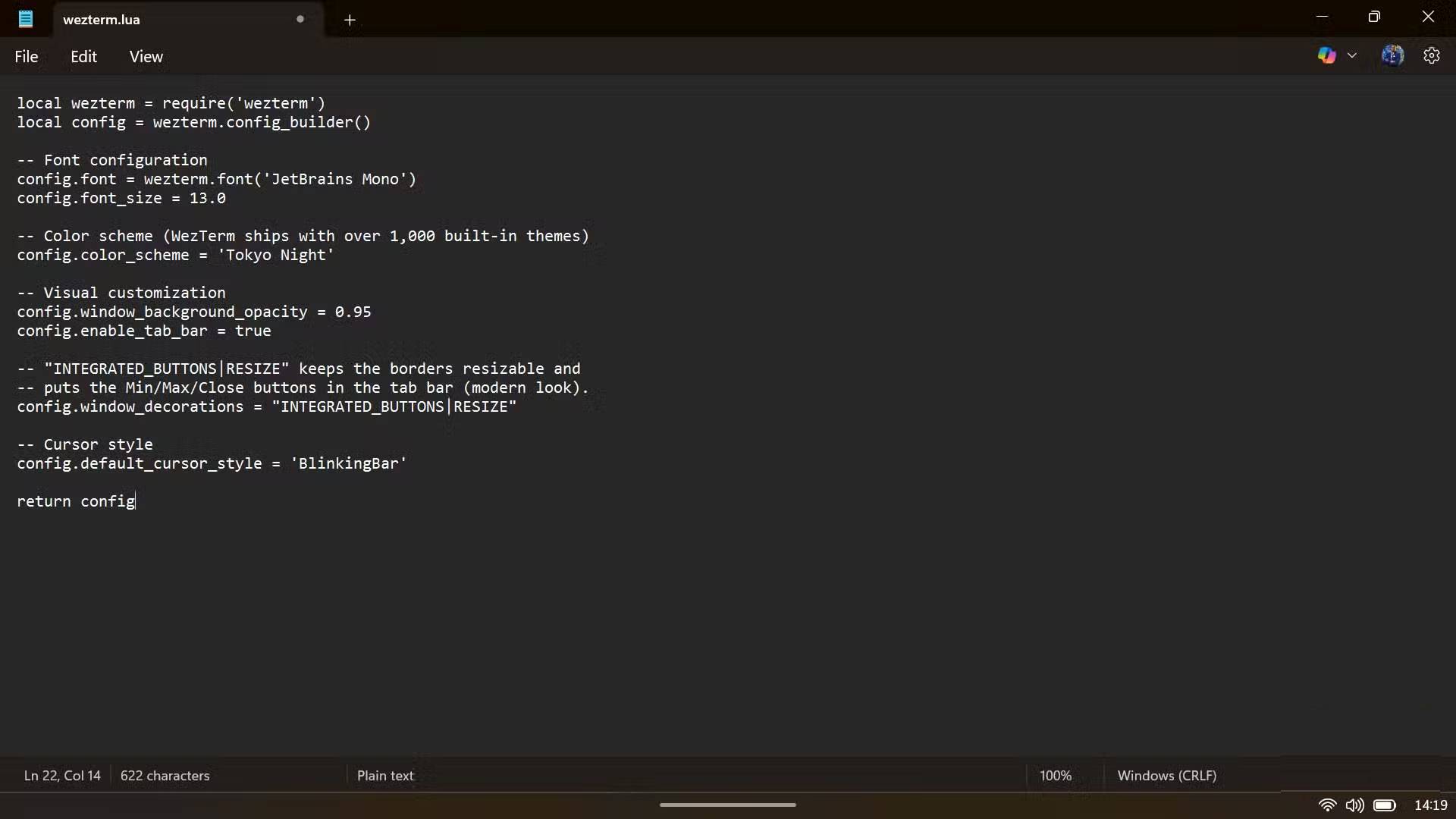Click the Ln 22, Col 14 status indicator
Image resolution: width=1456 pixels, height=819 pixels.
(62, 776)
